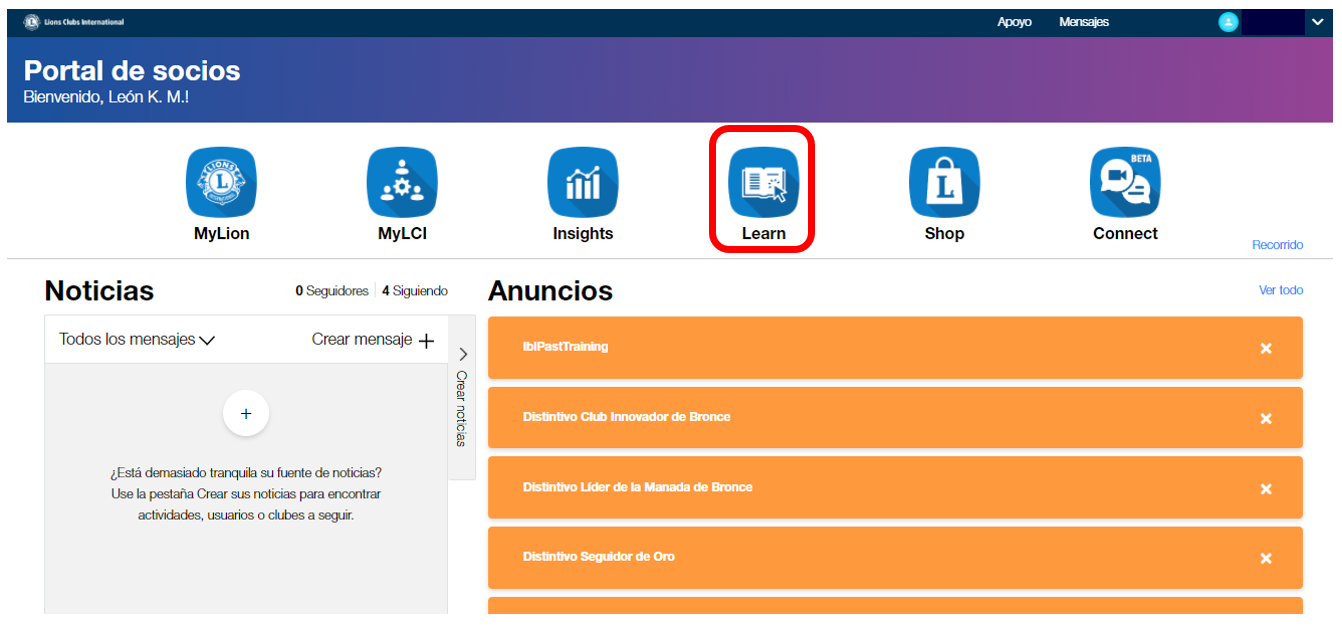Dismiss the lblPastTraining announcement
This screenshot has height=627, width=1342.
click(x=1265, y=348)
